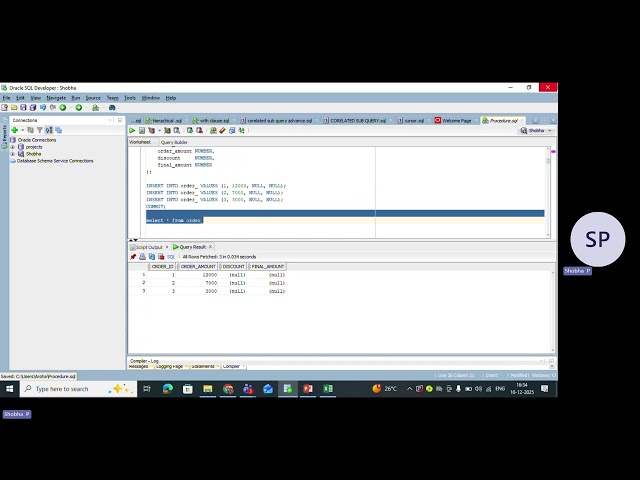Click the Undo icon in main toolbar
The width and height of the screenshot is (640, 480).
click(x=43, y=108)
